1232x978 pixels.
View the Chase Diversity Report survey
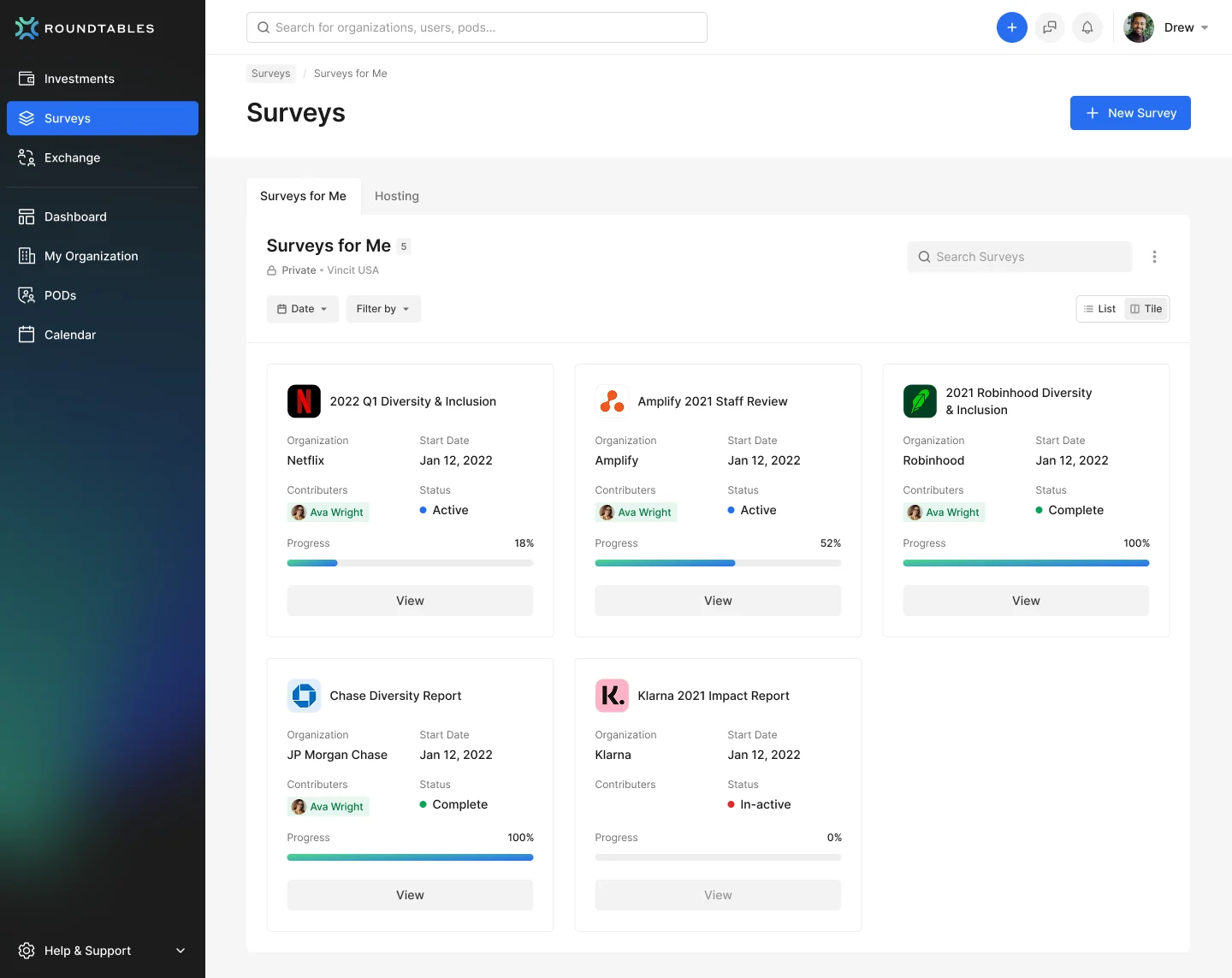(x=410, y=895)
